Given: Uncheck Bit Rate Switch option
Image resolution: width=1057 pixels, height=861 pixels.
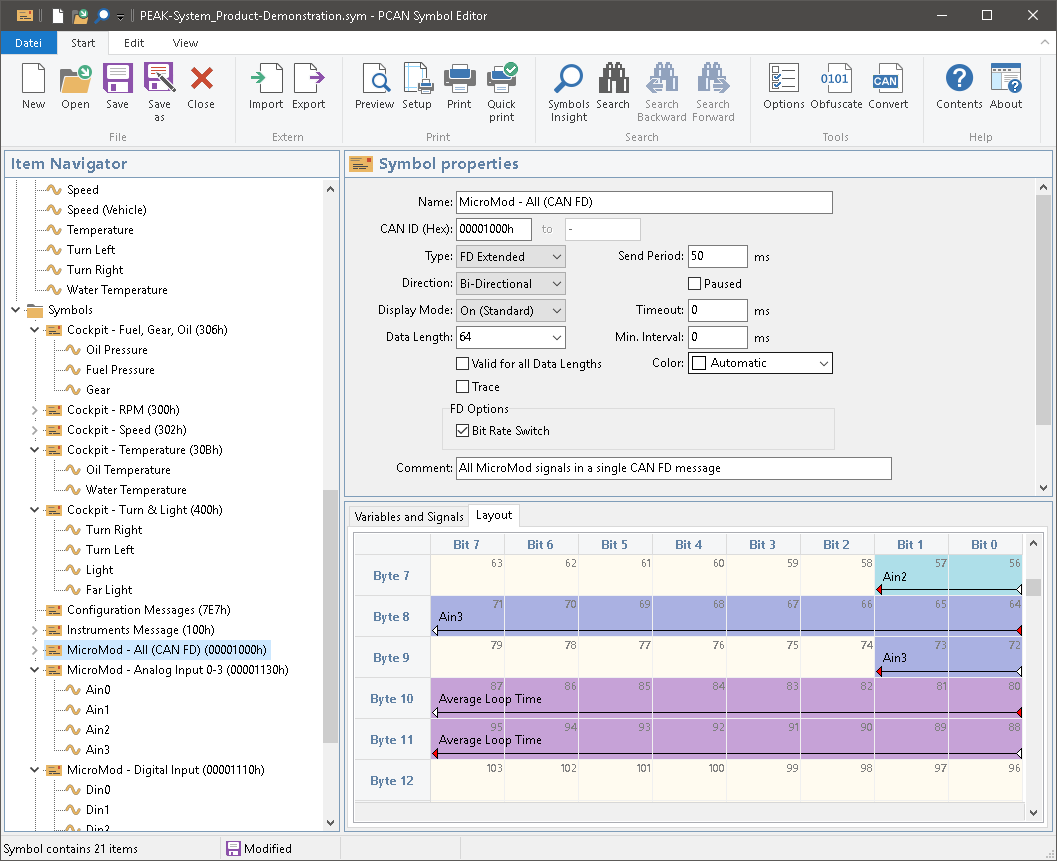Looking at the screenshot, I should (x=462, y=431).
